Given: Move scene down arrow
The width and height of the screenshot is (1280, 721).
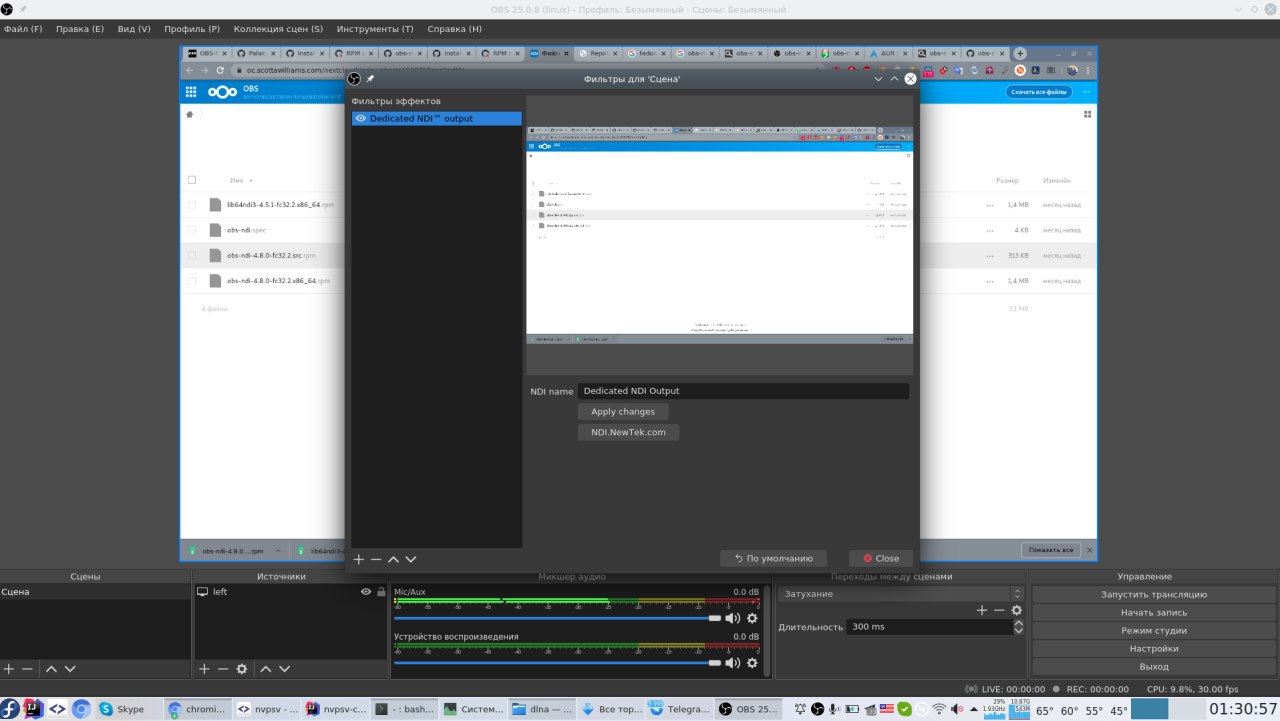Looking at the screenshot, I should (69, 669).
